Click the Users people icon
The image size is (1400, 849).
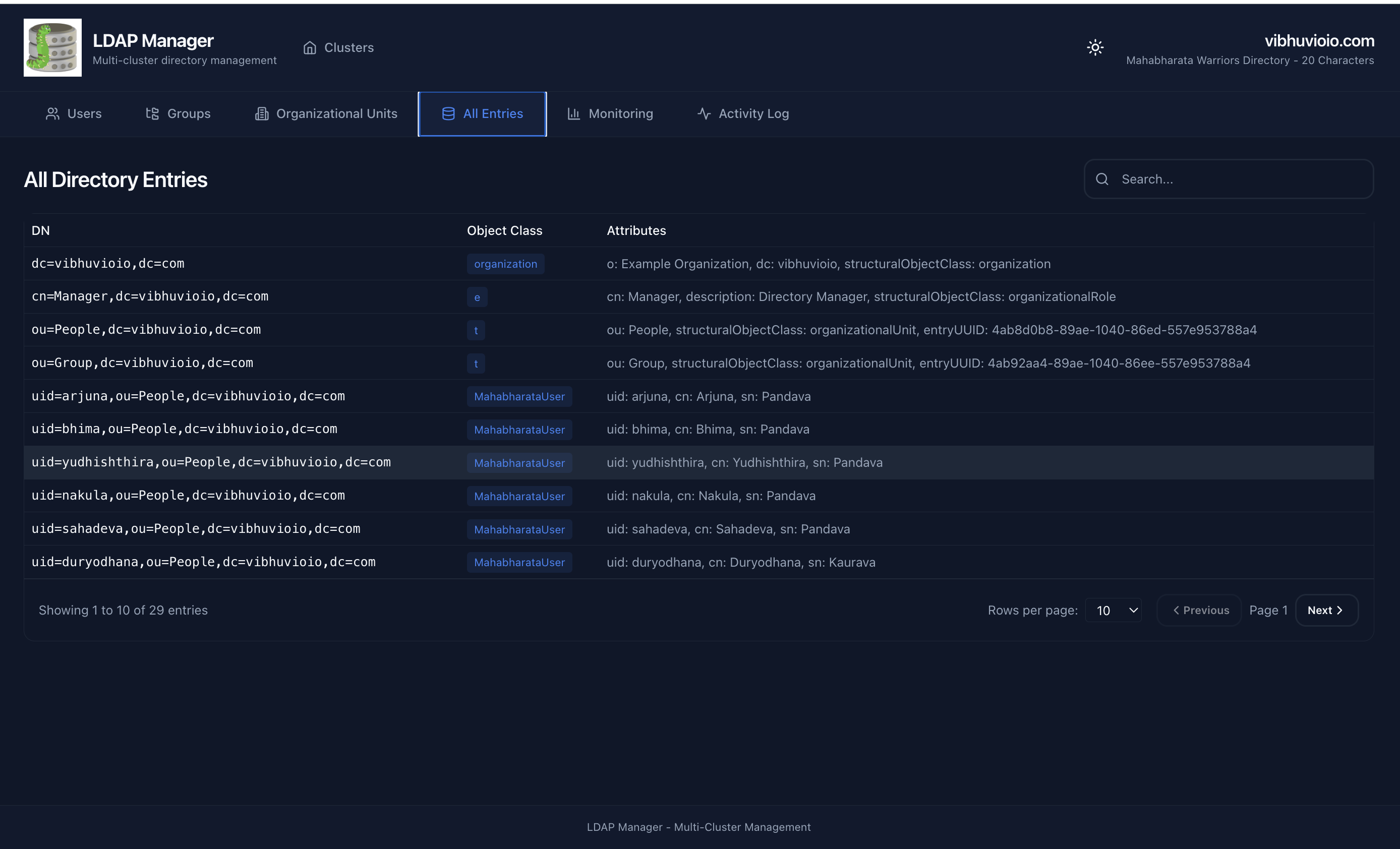click(x=52, y=113)
